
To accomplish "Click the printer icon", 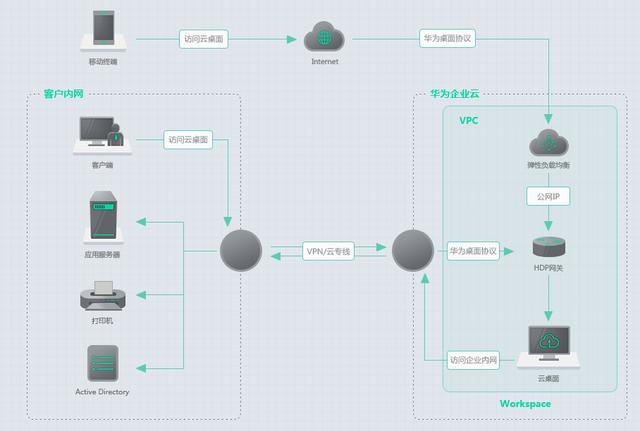I will coord(103,296).
